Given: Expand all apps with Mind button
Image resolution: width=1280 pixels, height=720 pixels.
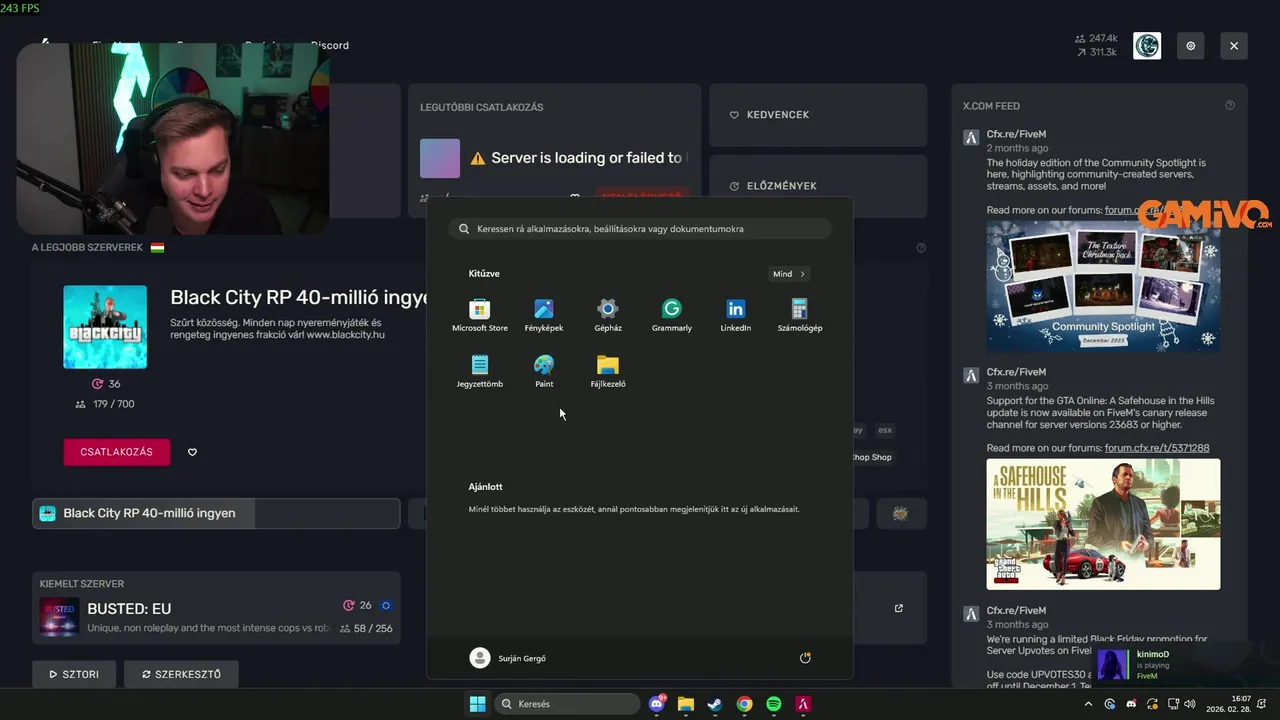Looking at the screenshot, I should pyautogui.click(x=789, y=274).
